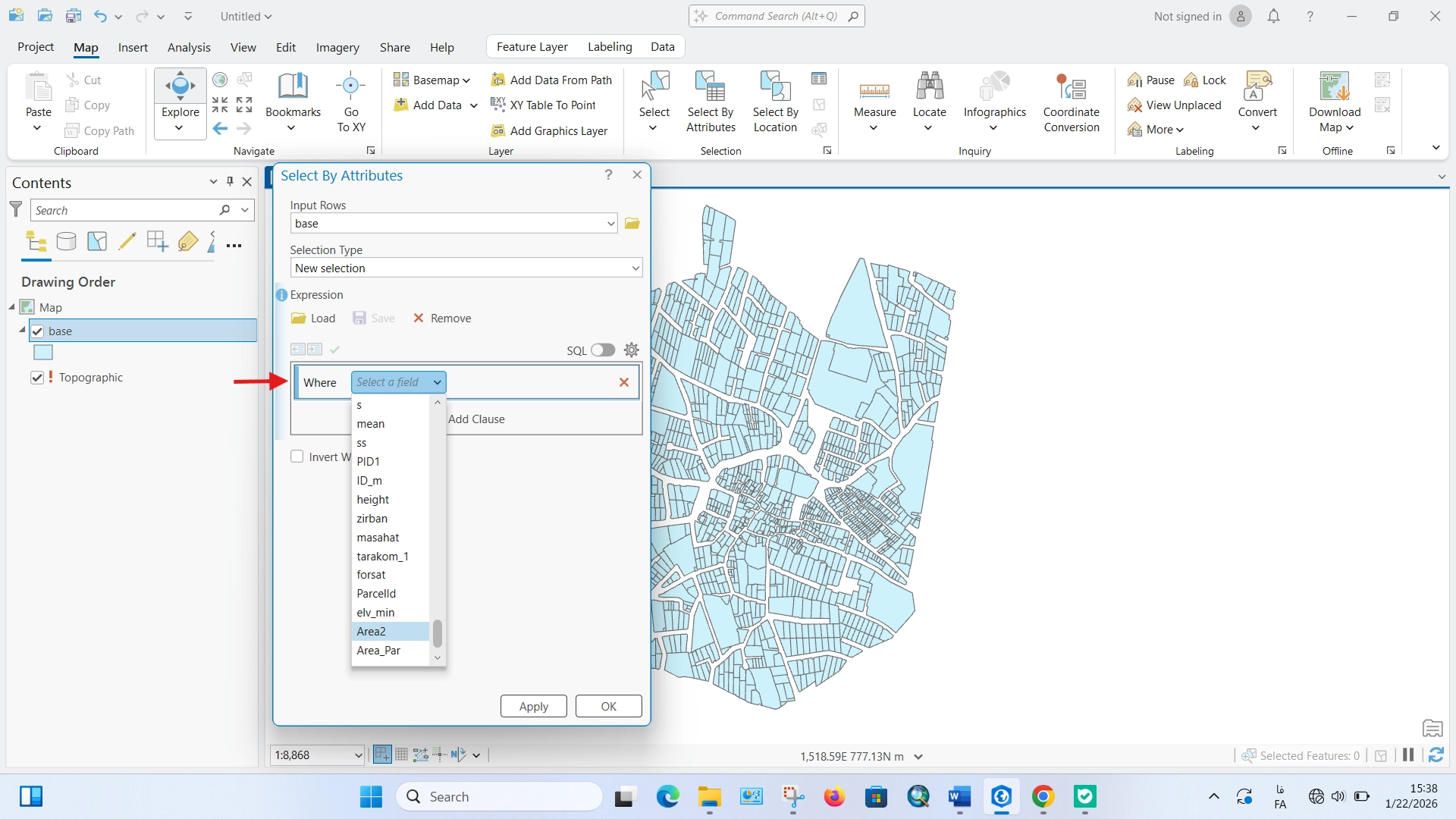Uncheck the Topographic layer checkbox

click(37, 377)
